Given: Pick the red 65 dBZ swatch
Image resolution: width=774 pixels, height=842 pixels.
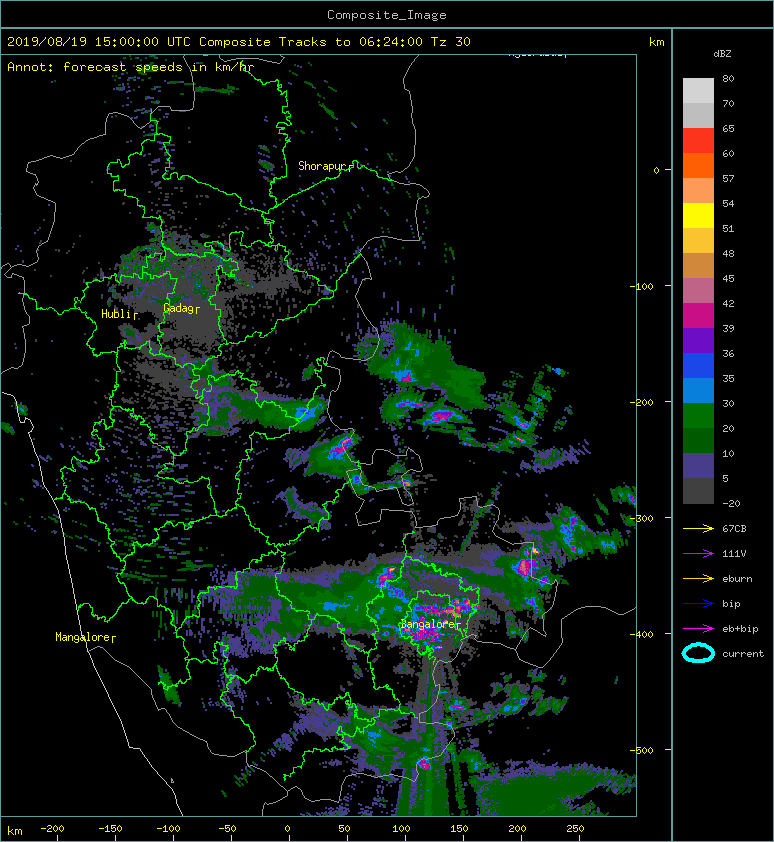Looking at the screenshot, I should click(x=698, y=140).
